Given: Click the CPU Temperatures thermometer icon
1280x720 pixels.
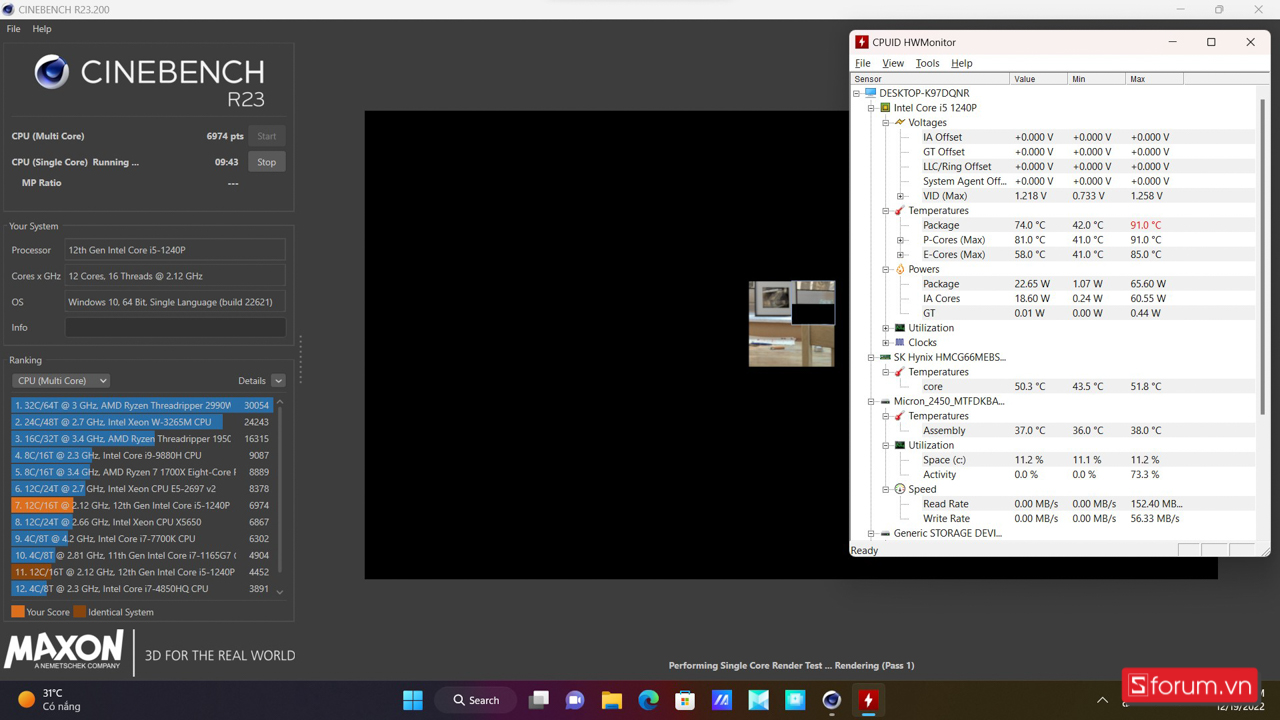Looking at the screenshot, I should coord(900,211).
